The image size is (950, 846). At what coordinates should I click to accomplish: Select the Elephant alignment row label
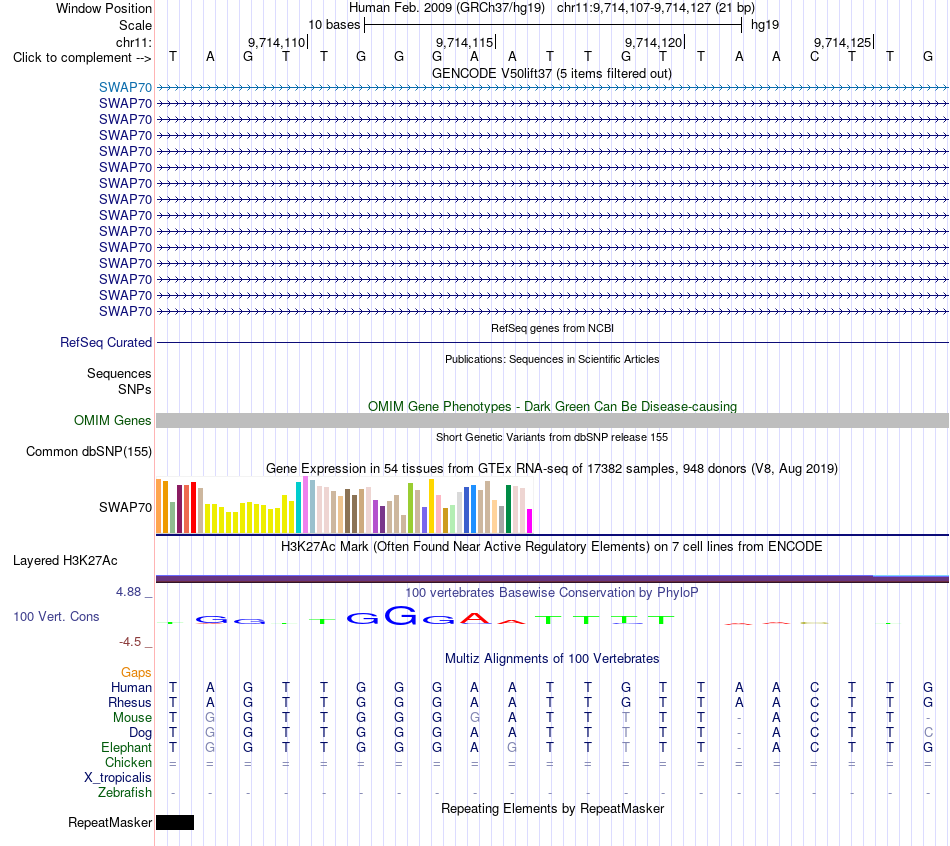[x=126, y=747]
